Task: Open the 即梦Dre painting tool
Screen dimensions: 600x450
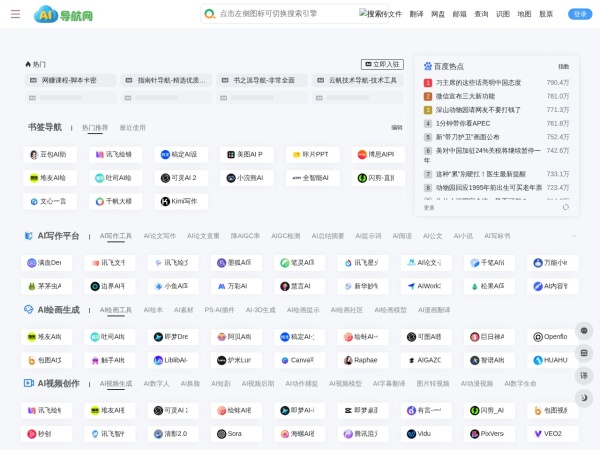Action: [x=173, y=337]
